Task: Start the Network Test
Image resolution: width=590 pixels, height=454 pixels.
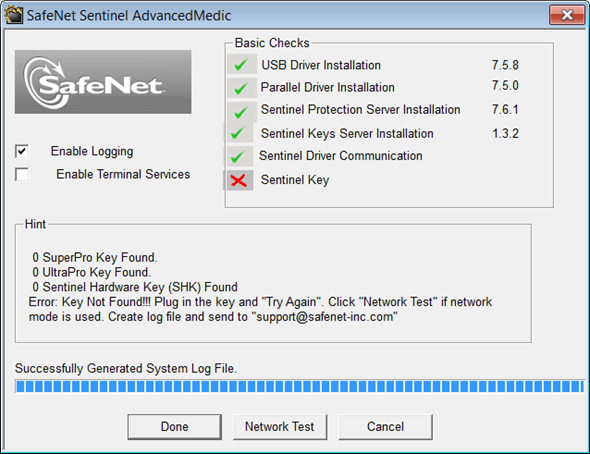Action: click(x=280, y=427)
